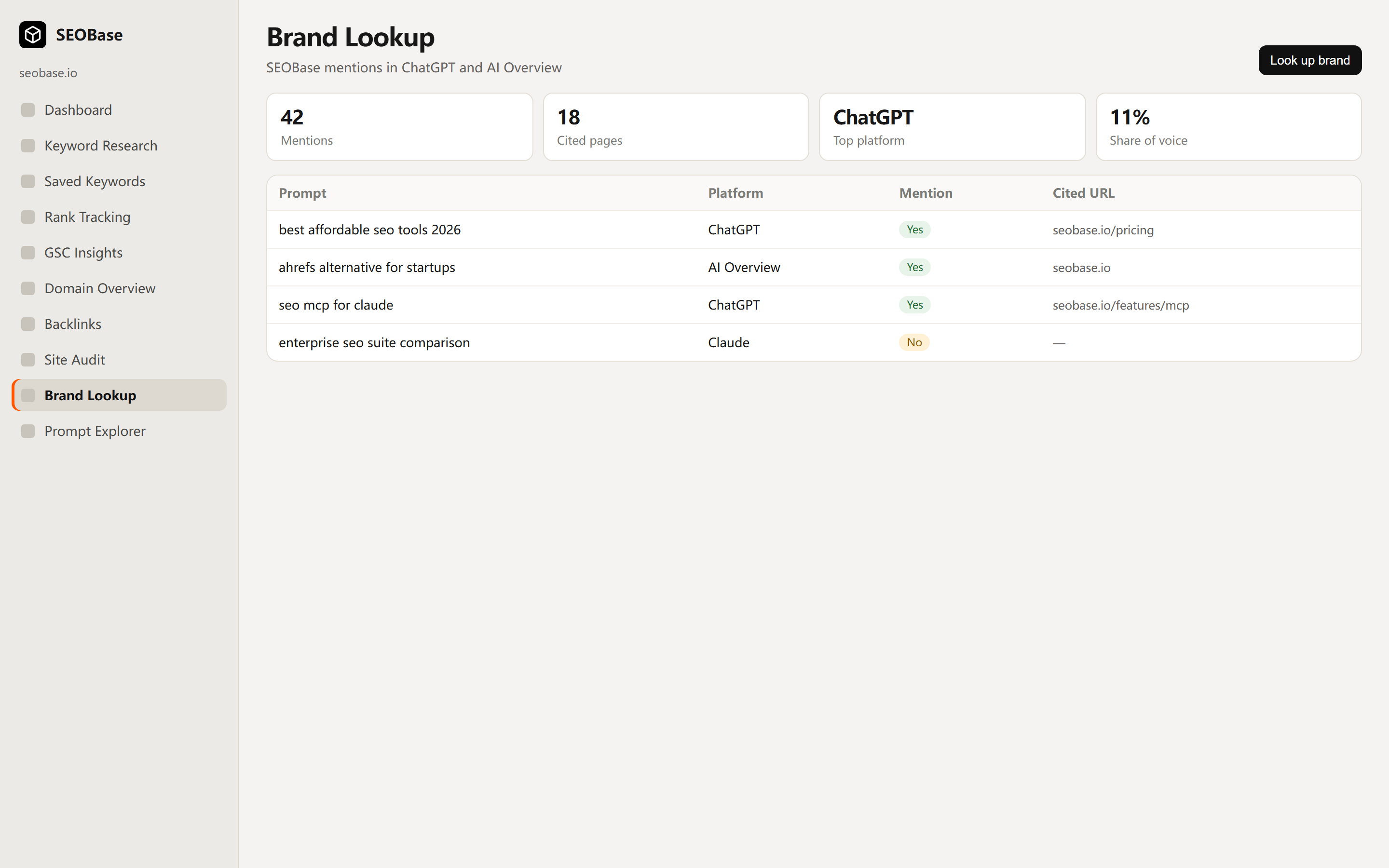Click the Site Audit sidebar icon
The width and height of the screenshot is (1389, 868).
tap(28, 359)
